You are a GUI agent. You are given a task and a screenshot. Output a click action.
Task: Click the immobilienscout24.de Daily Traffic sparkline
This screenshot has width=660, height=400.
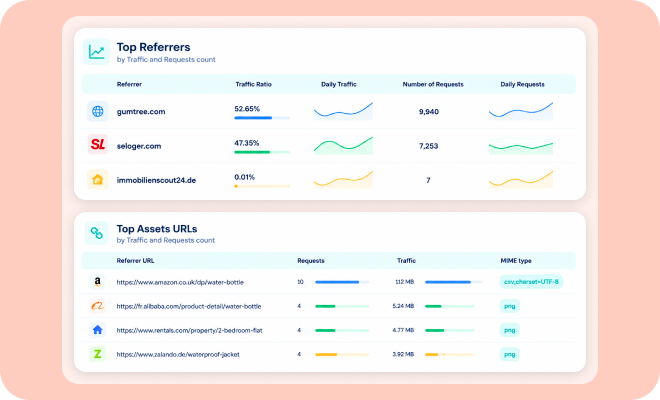coord(343,179)
